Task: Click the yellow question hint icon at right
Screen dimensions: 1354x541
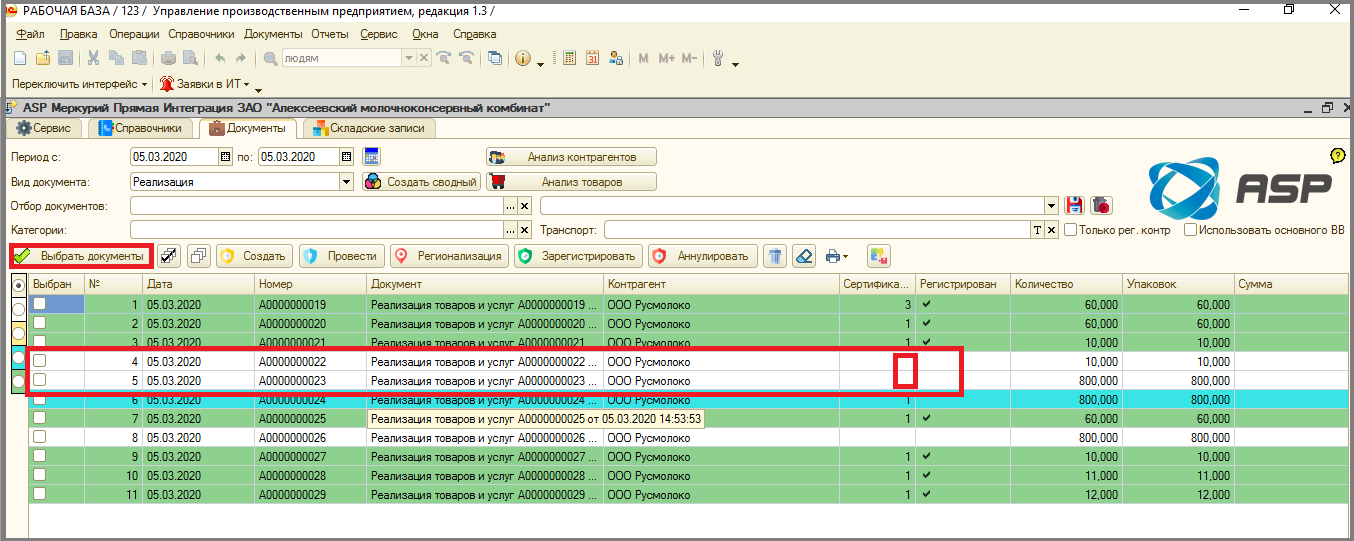Action: [1338, 157]
